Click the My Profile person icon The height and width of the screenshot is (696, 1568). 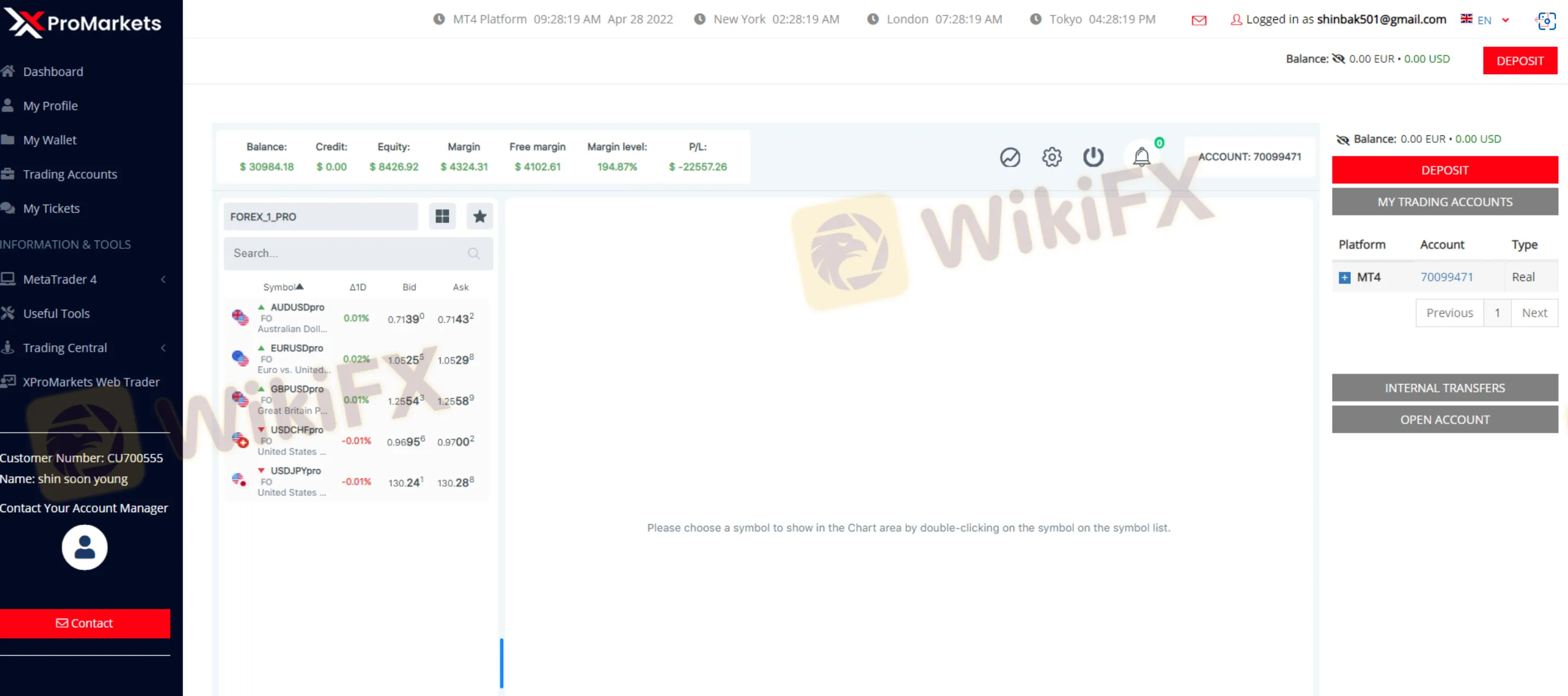[7, 105]
